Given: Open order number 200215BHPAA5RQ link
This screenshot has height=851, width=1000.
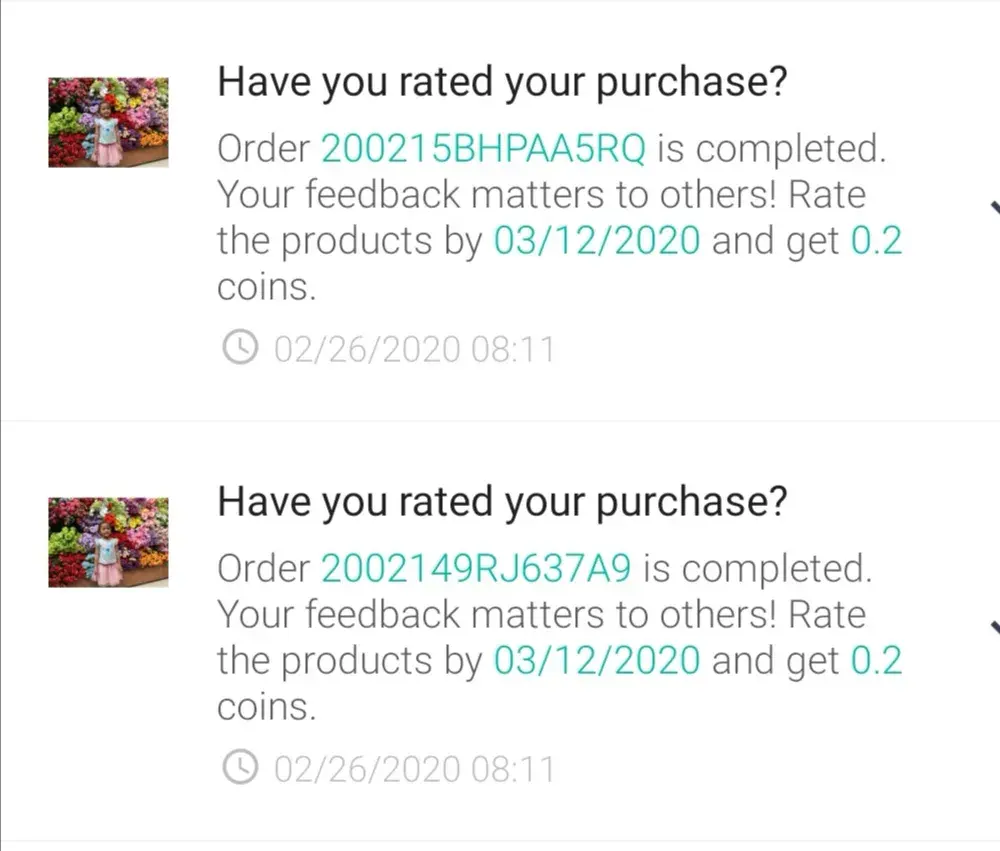Looking at the screenshot, I should coord(483,149).
